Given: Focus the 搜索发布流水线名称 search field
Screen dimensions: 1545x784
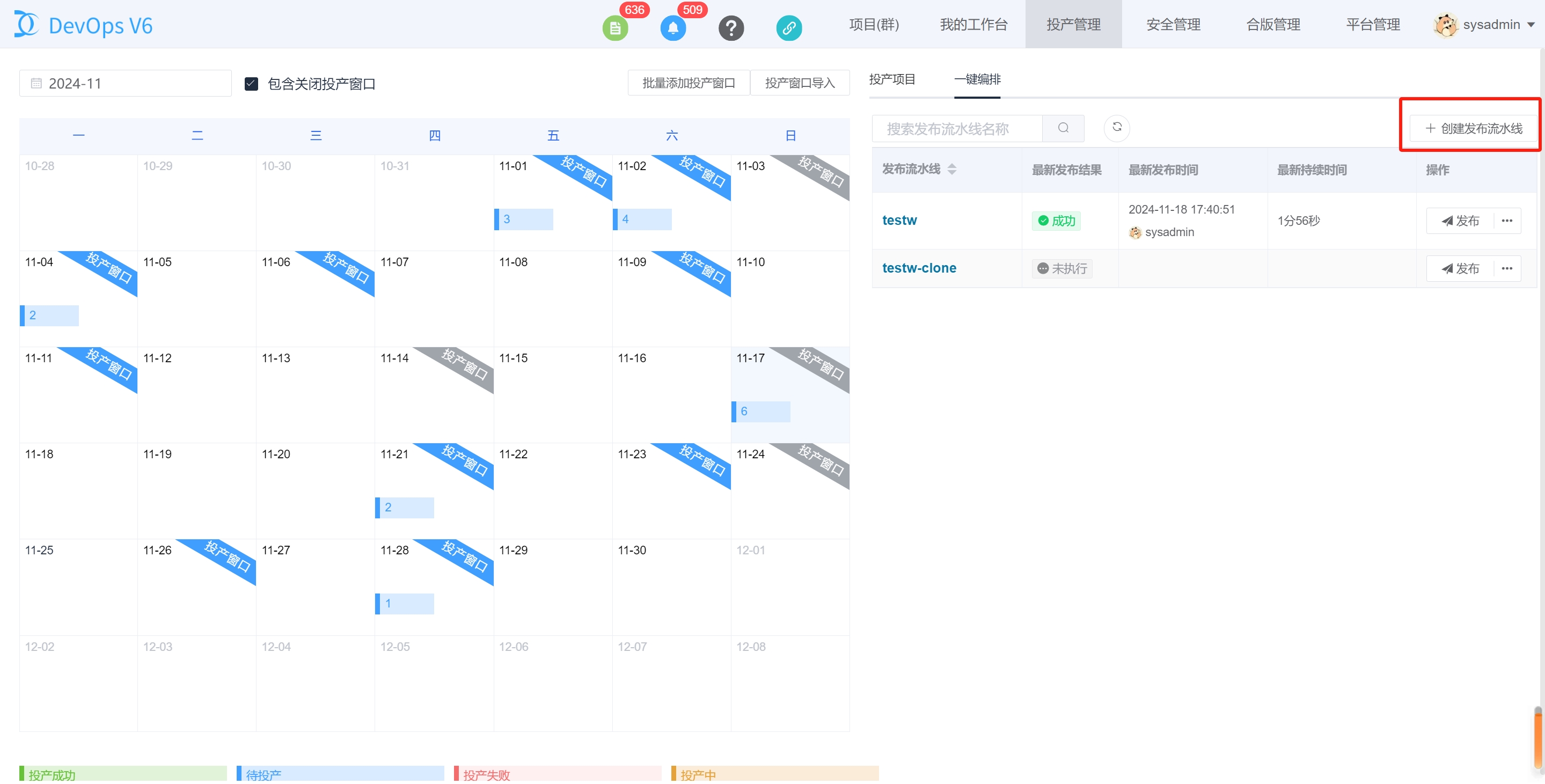Looking at the screenshot, I should coord(957,128).
